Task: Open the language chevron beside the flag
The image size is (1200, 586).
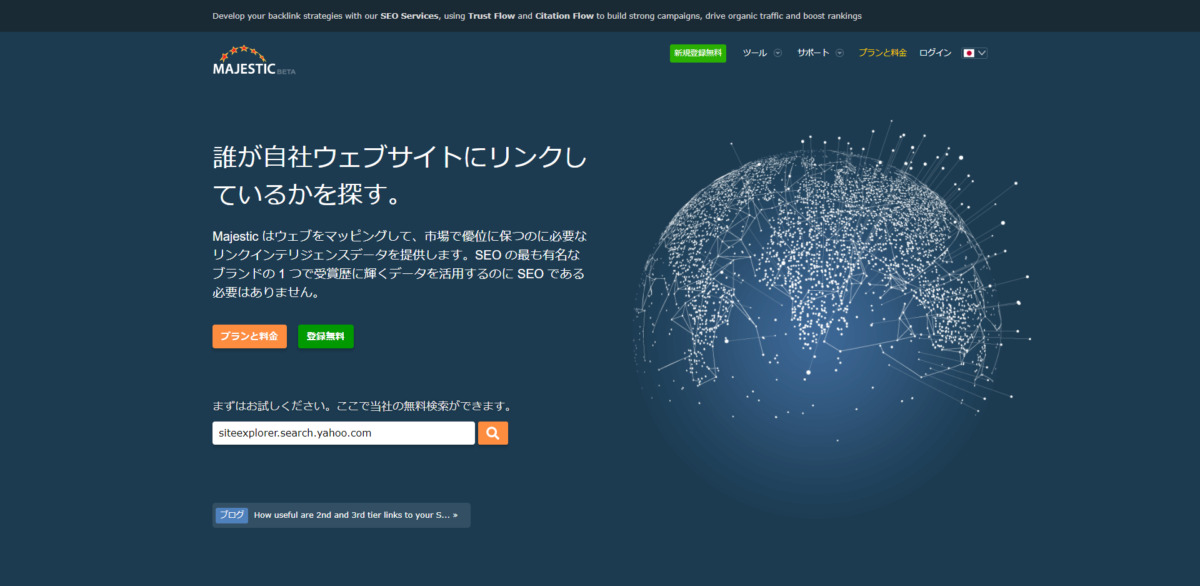Action: coord(982,53)
